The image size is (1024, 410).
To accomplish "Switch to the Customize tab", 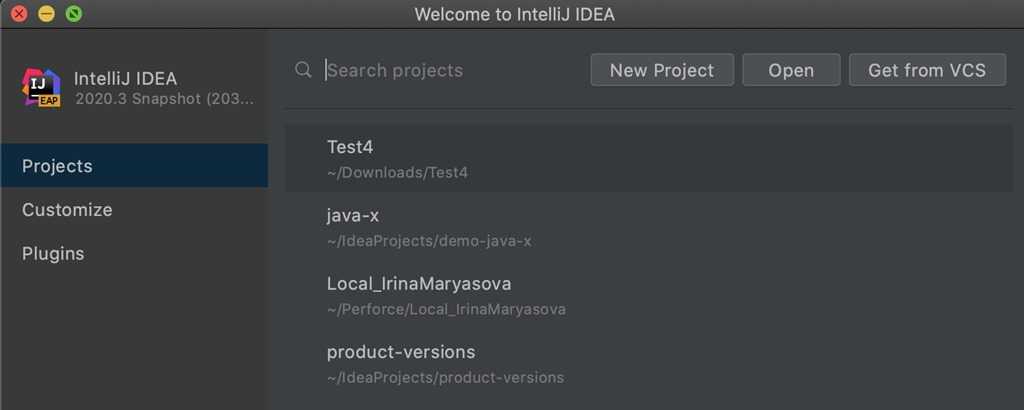I will click(x=134, y=210).
